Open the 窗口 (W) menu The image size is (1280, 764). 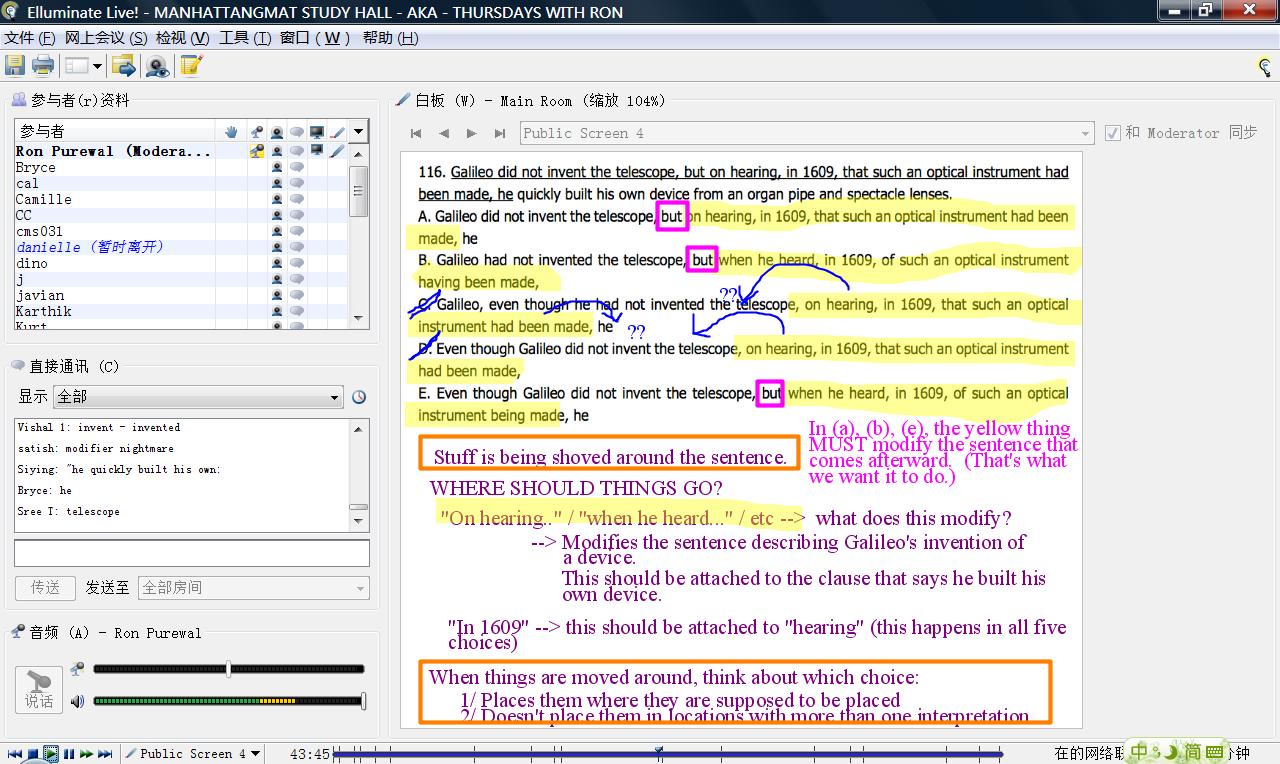pos(315,38)
